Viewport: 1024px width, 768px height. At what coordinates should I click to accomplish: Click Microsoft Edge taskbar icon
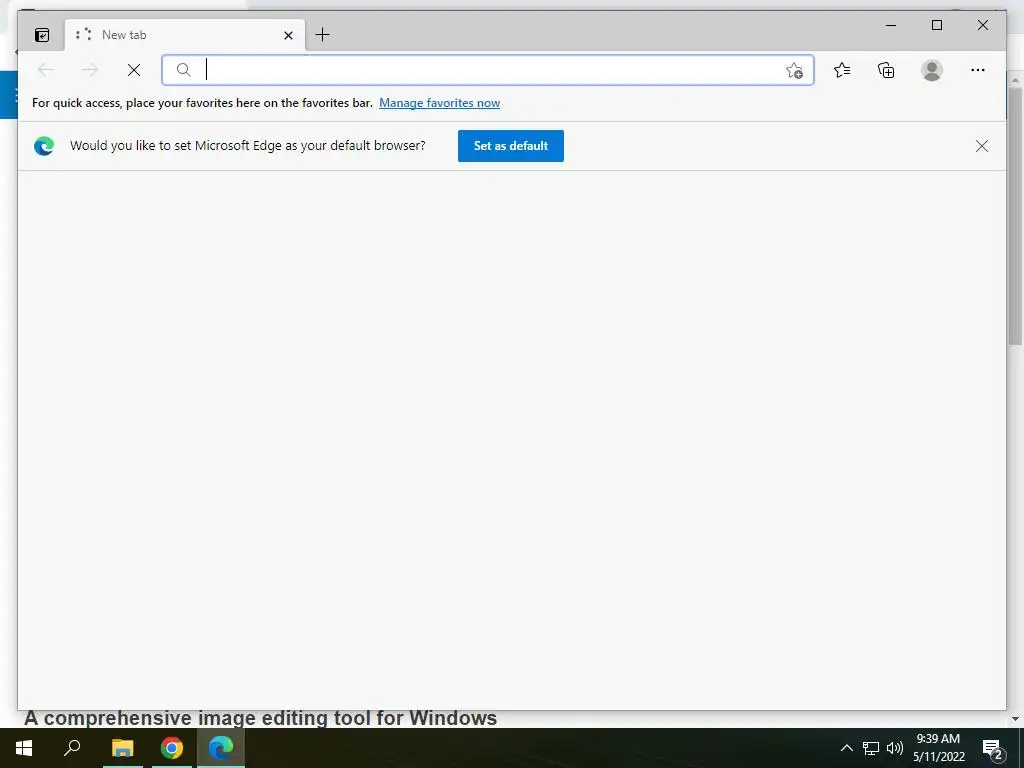(221, 748)
